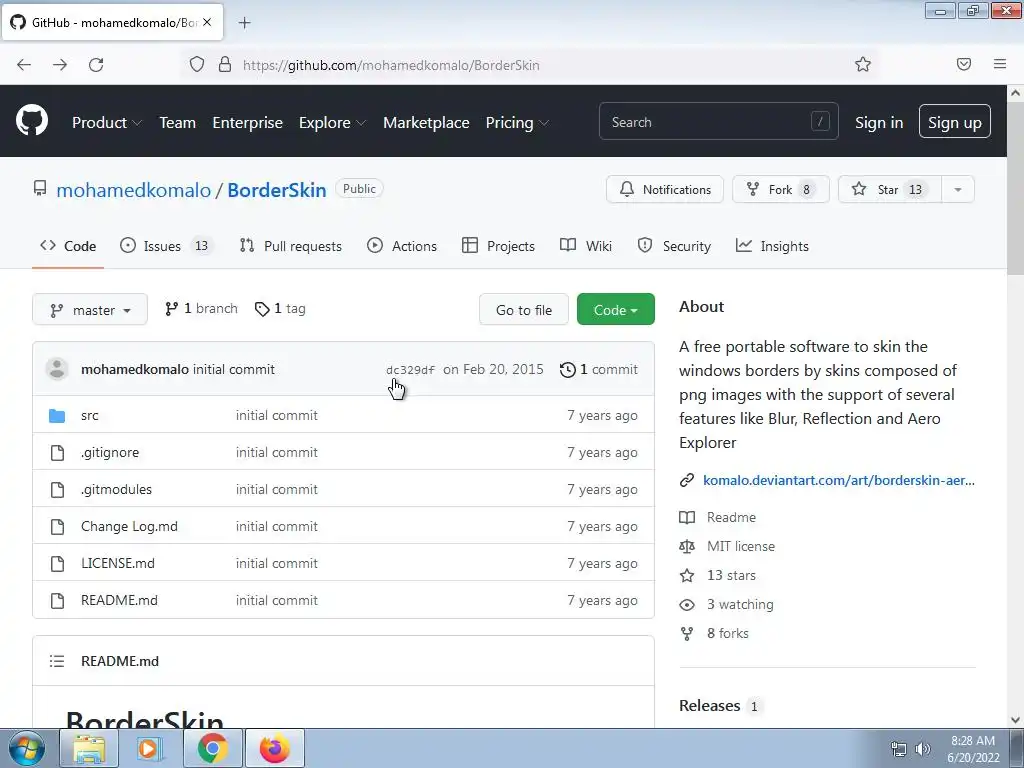This screenshot has height=768, width=1024.
Task: Click the shield tracking protection icon
Action: pos(197,65)
